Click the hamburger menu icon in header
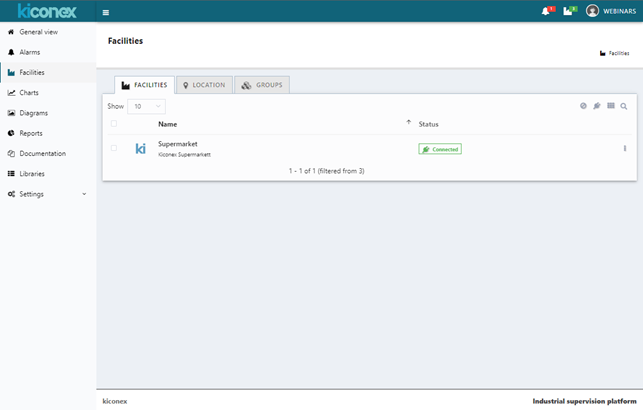This screenshot has height=410, width=643. pos(106,12)
